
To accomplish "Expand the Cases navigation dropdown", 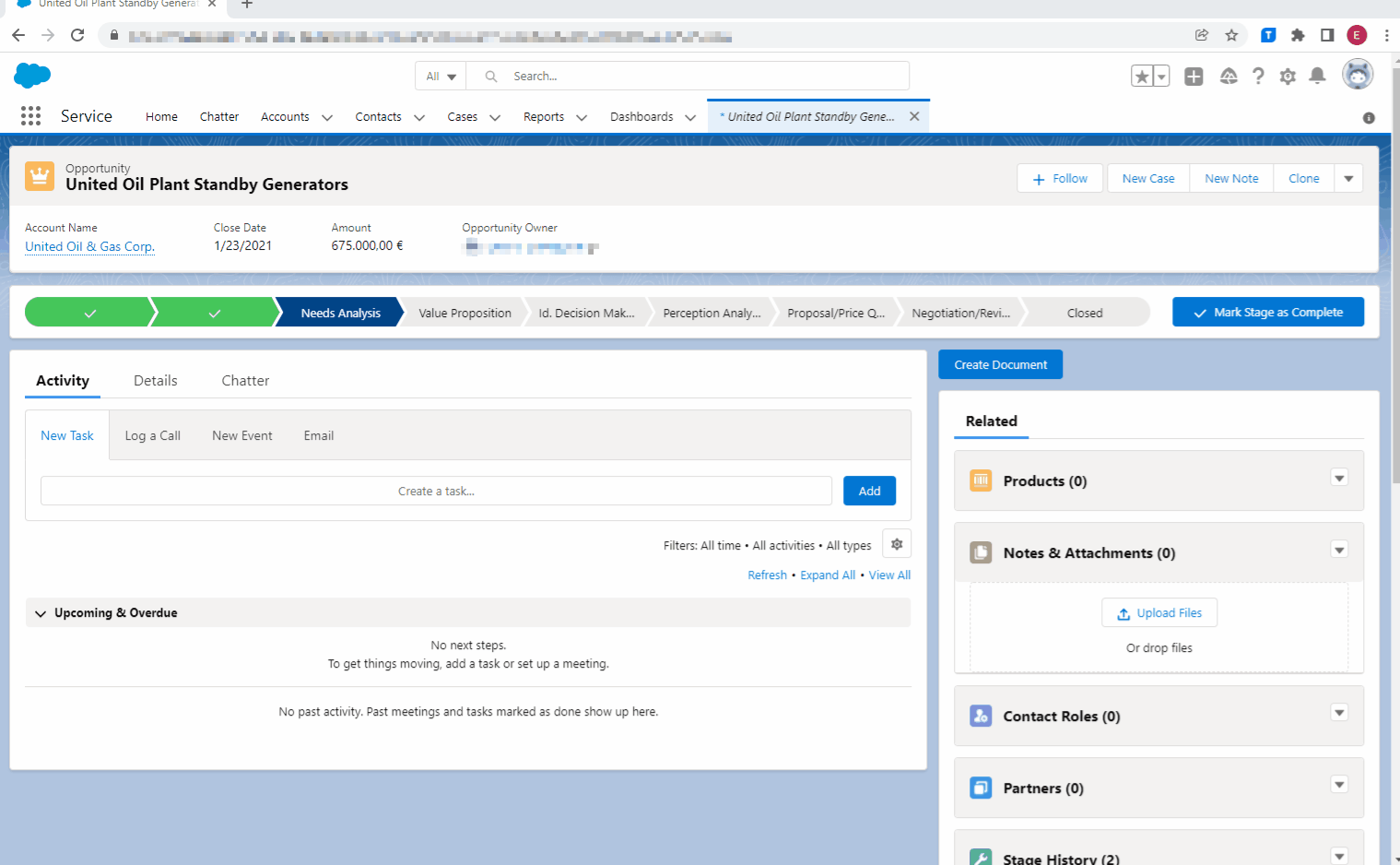I will (x=495, y=117).
